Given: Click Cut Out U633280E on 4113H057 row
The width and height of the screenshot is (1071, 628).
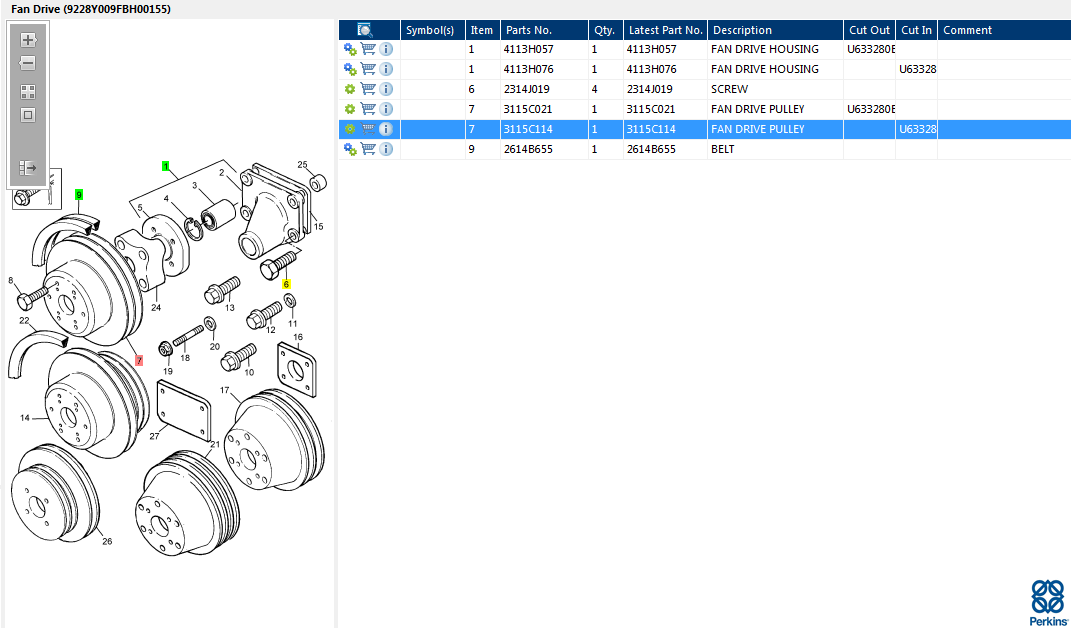Looking at the screenshot, I should click(871, 49).
